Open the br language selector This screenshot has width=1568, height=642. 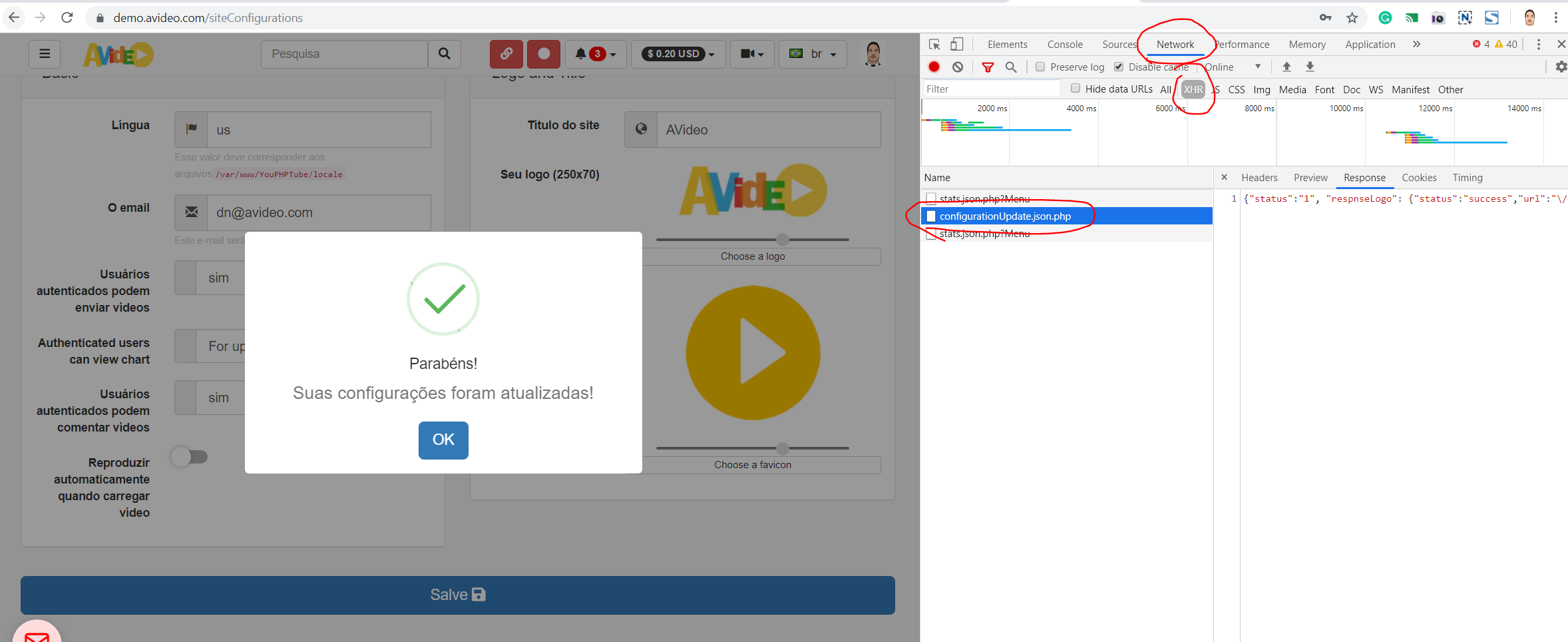click(813, 54)
